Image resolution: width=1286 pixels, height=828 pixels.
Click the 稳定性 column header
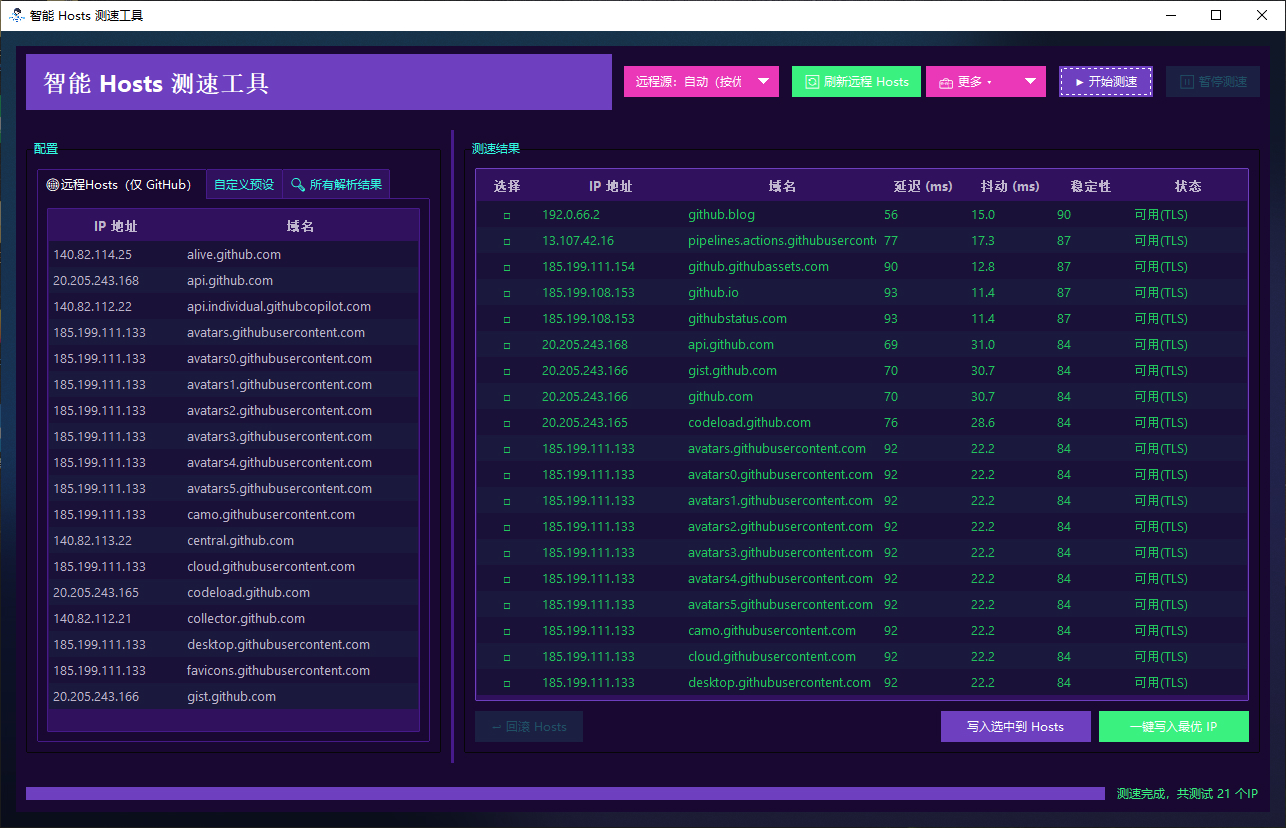pyautogui.click(x=1091, y=186)
